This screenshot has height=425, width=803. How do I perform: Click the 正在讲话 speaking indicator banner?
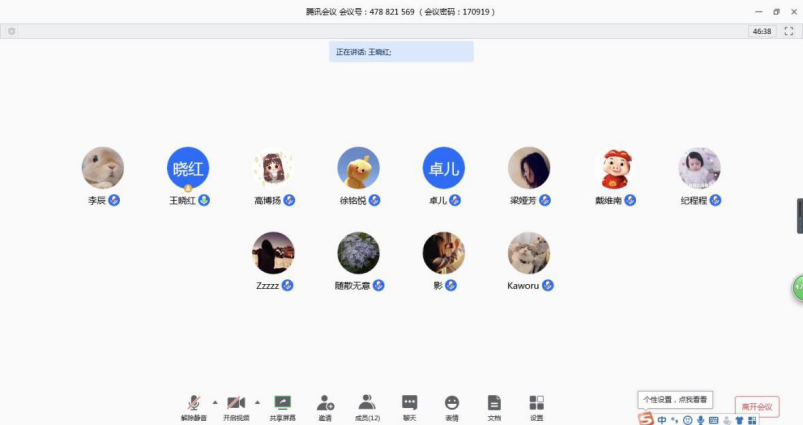401,51
